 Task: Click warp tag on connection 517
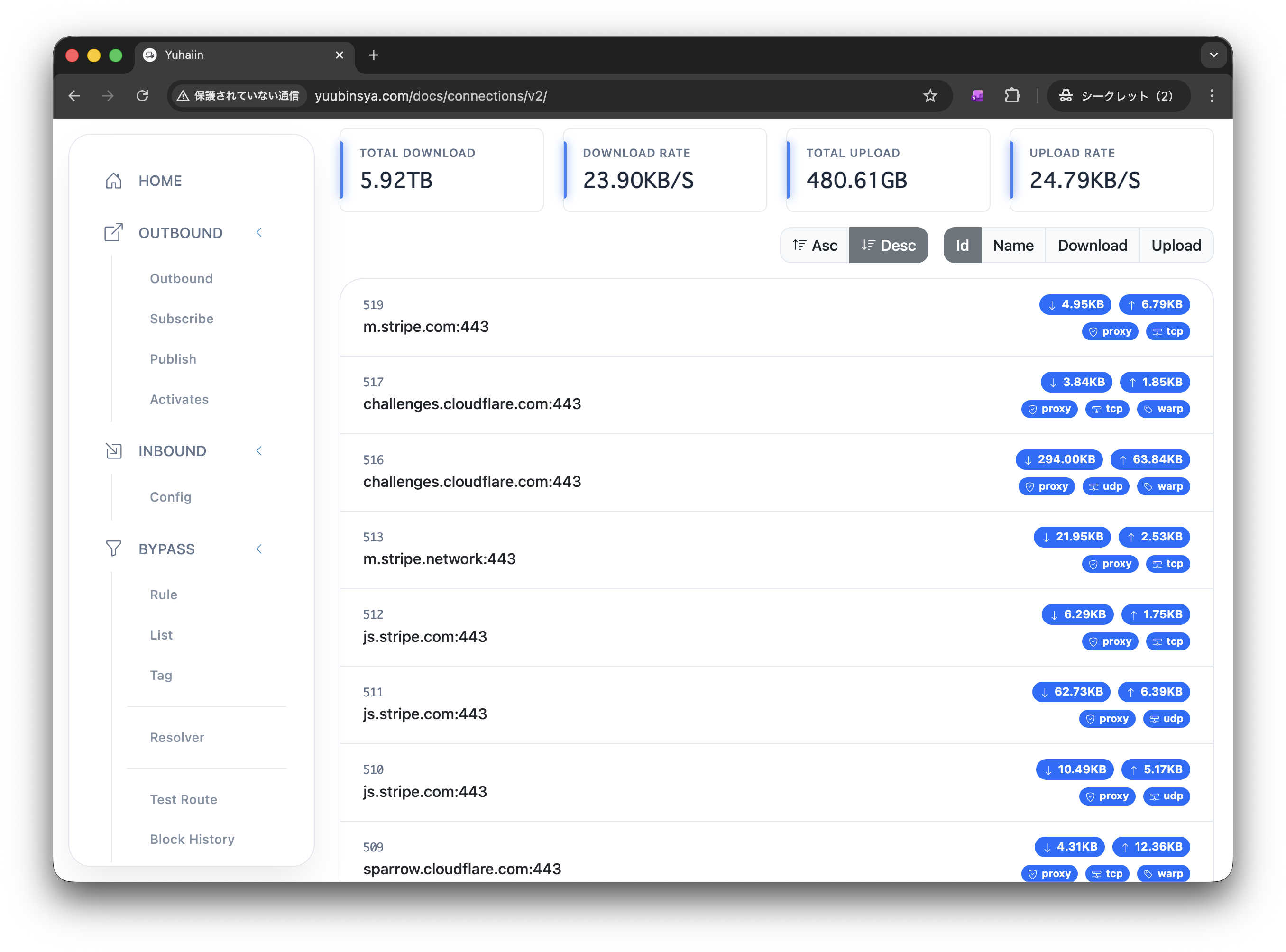pyautogui.click(x=1163, y=409)
